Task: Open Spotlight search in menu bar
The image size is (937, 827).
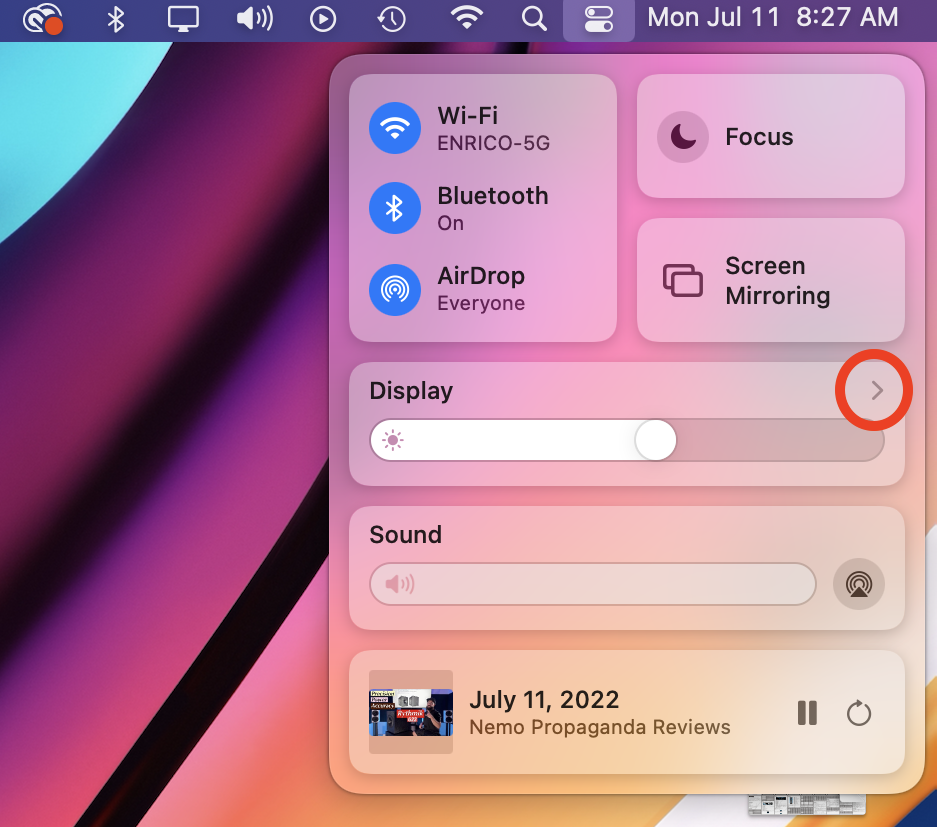Action: pyautogui.click(x=534, y=19)
